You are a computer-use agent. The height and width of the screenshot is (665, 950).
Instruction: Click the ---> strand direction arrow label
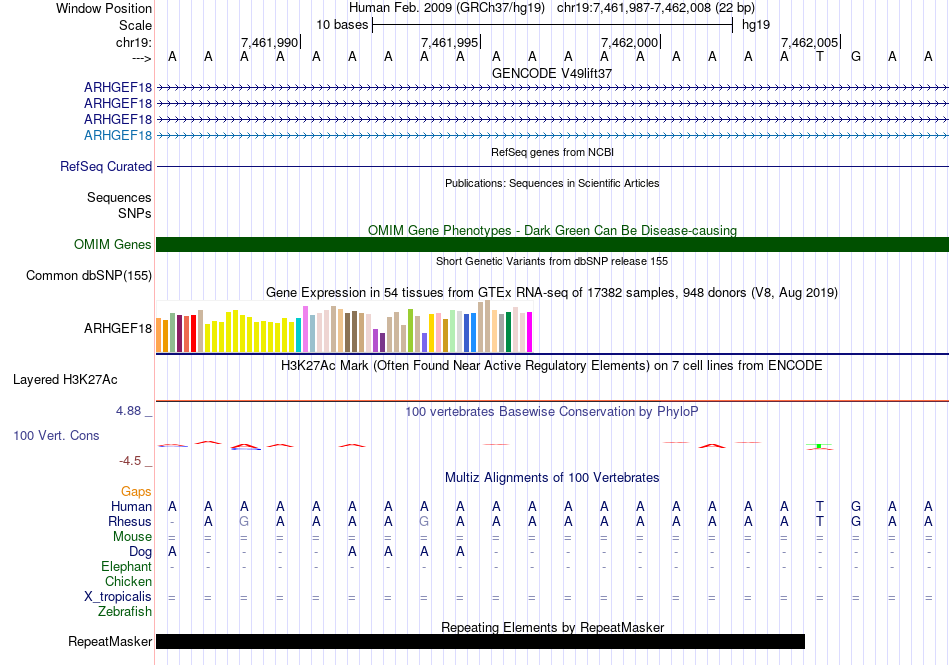click(142, 58)
